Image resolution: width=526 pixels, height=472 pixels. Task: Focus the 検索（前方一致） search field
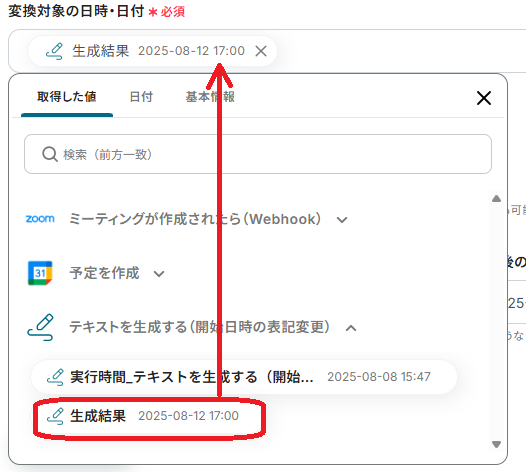tap(258, 154)
